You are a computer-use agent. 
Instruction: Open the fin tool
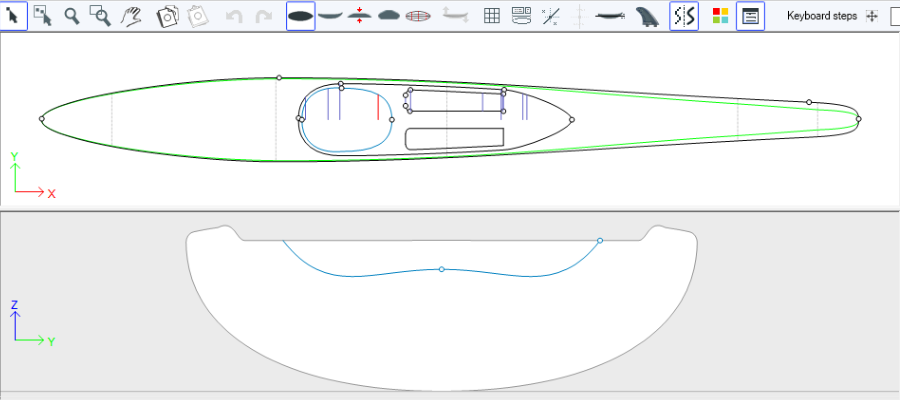point(647,17)
